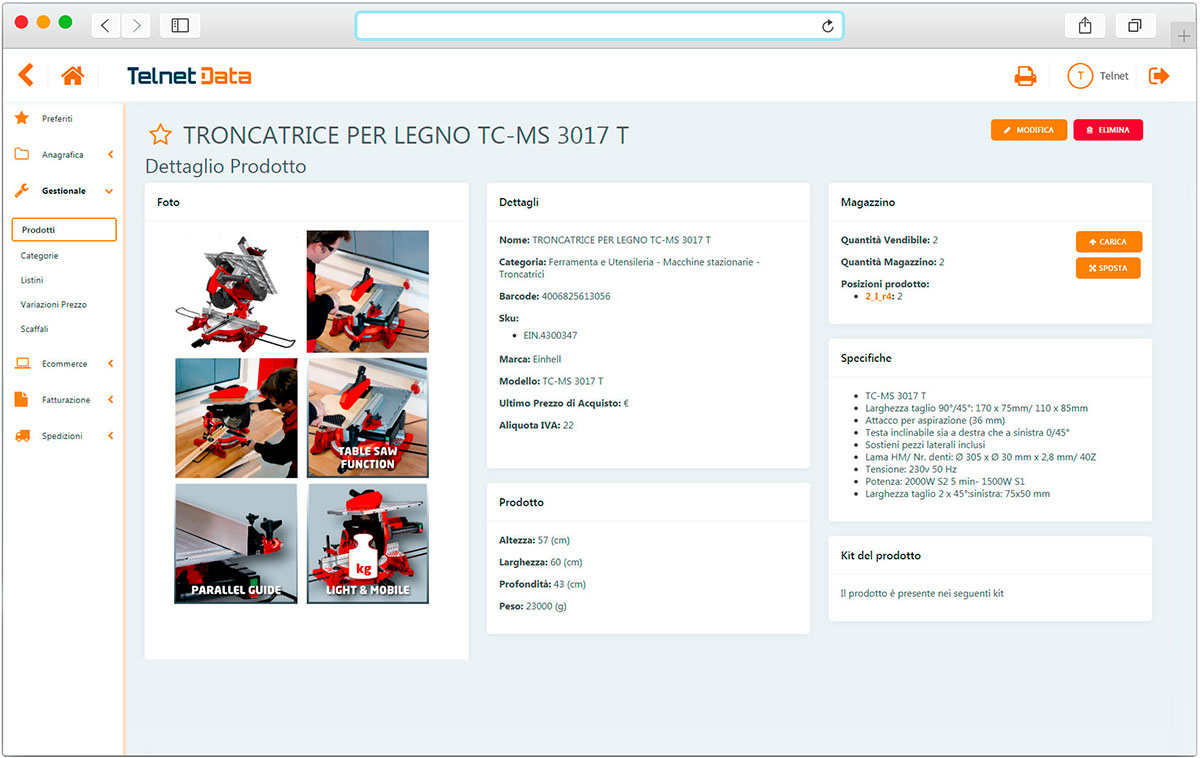Open the first product photo of the saw
The height and width of the screenshot is (758, 1200).
tap(236, 291)
